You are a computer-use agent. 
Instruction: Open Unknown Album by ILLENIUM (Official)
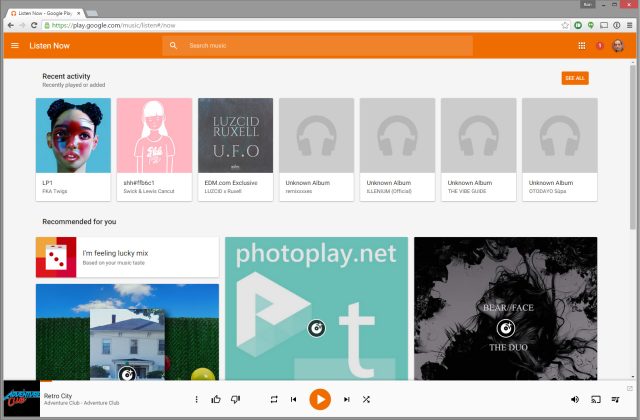click(x=397, y=149)
